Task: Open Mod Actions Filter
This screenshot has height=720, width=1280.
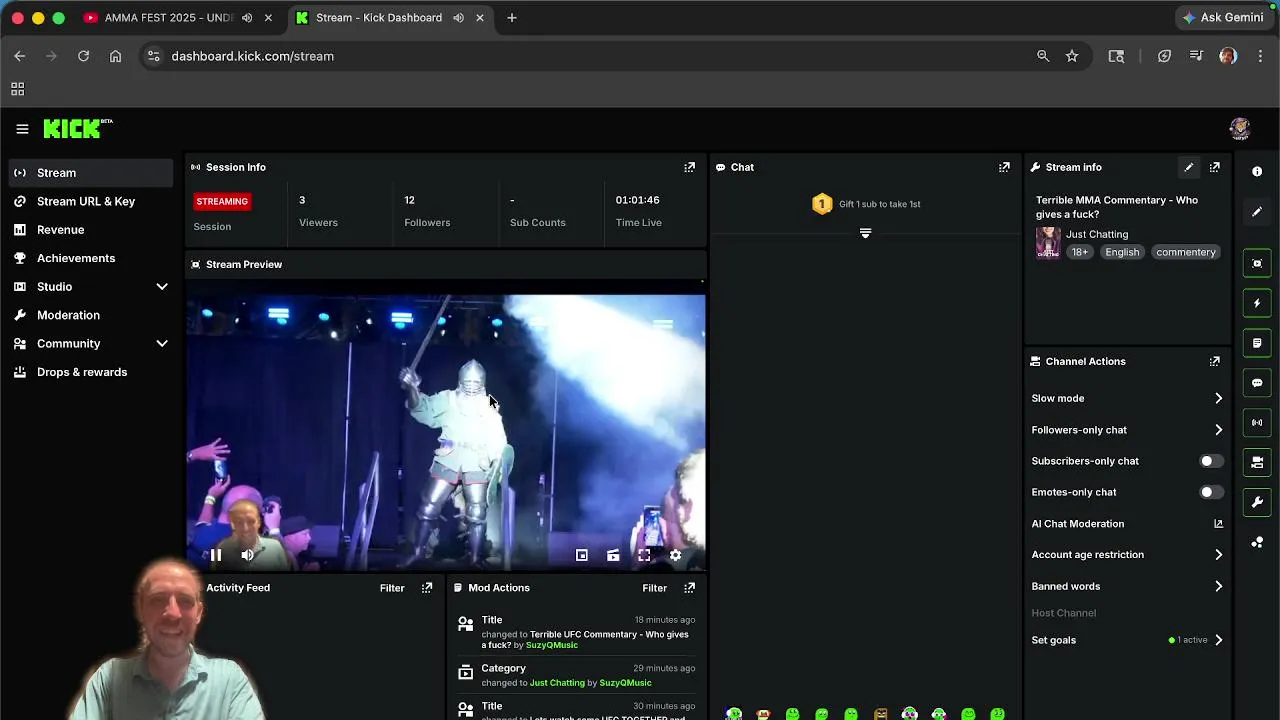Action: pyautogui.click(x=654, y=588)
